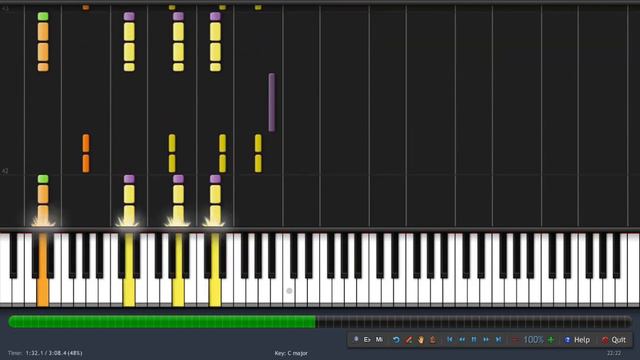Viewport: 640px width, 360px height.
Task: Jump to the song start icon
Action: pos(450,340)
